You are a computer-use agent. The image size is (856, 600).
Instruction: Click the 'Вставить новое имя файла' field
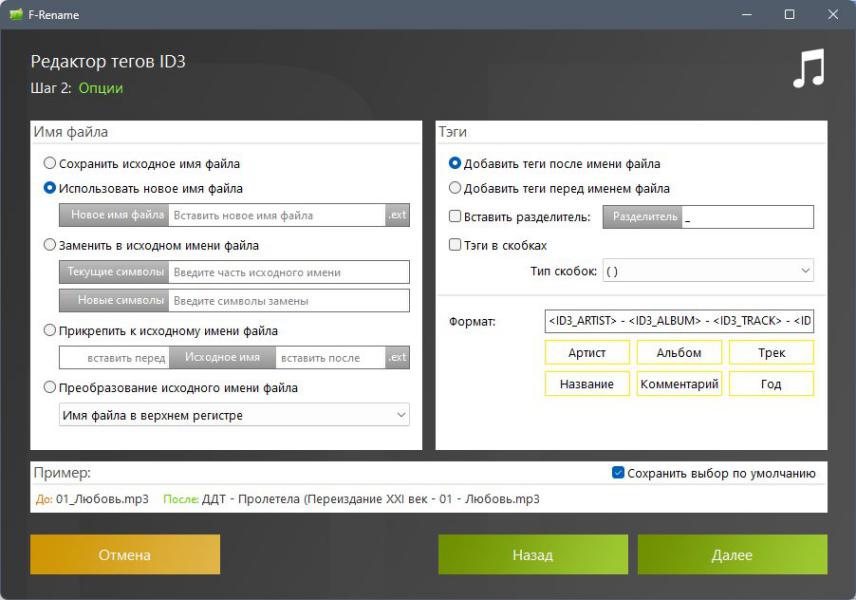[277, 215]
